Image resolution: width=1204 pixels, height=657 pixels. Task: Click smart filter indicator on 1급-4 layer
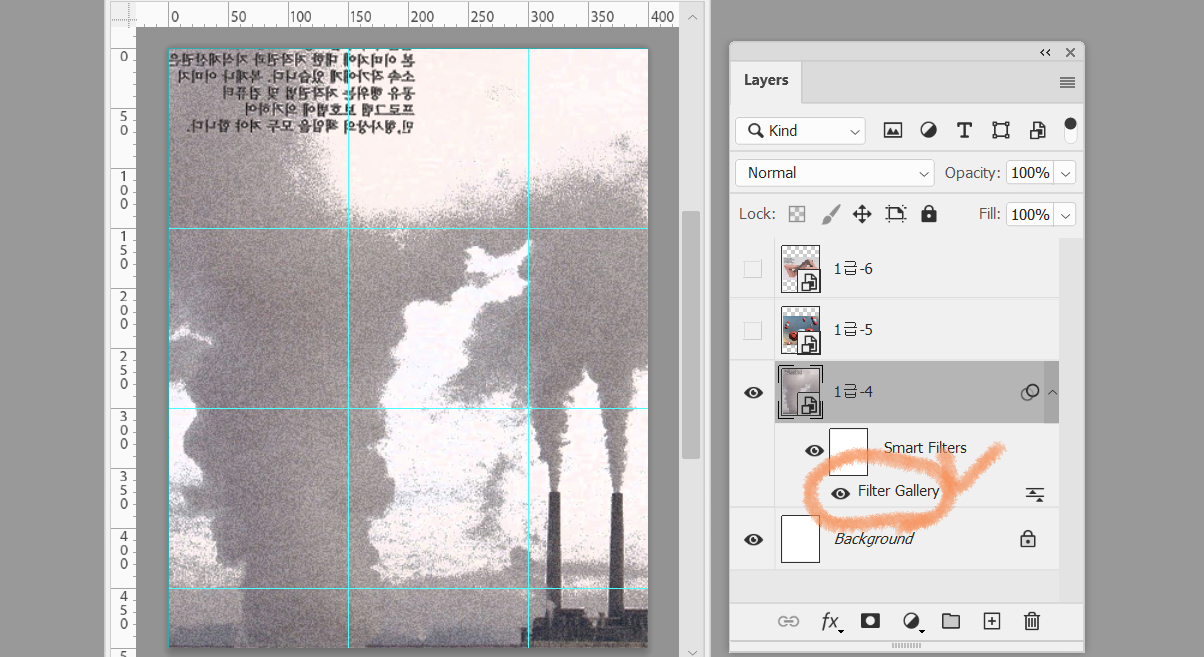pos(1029,392)
